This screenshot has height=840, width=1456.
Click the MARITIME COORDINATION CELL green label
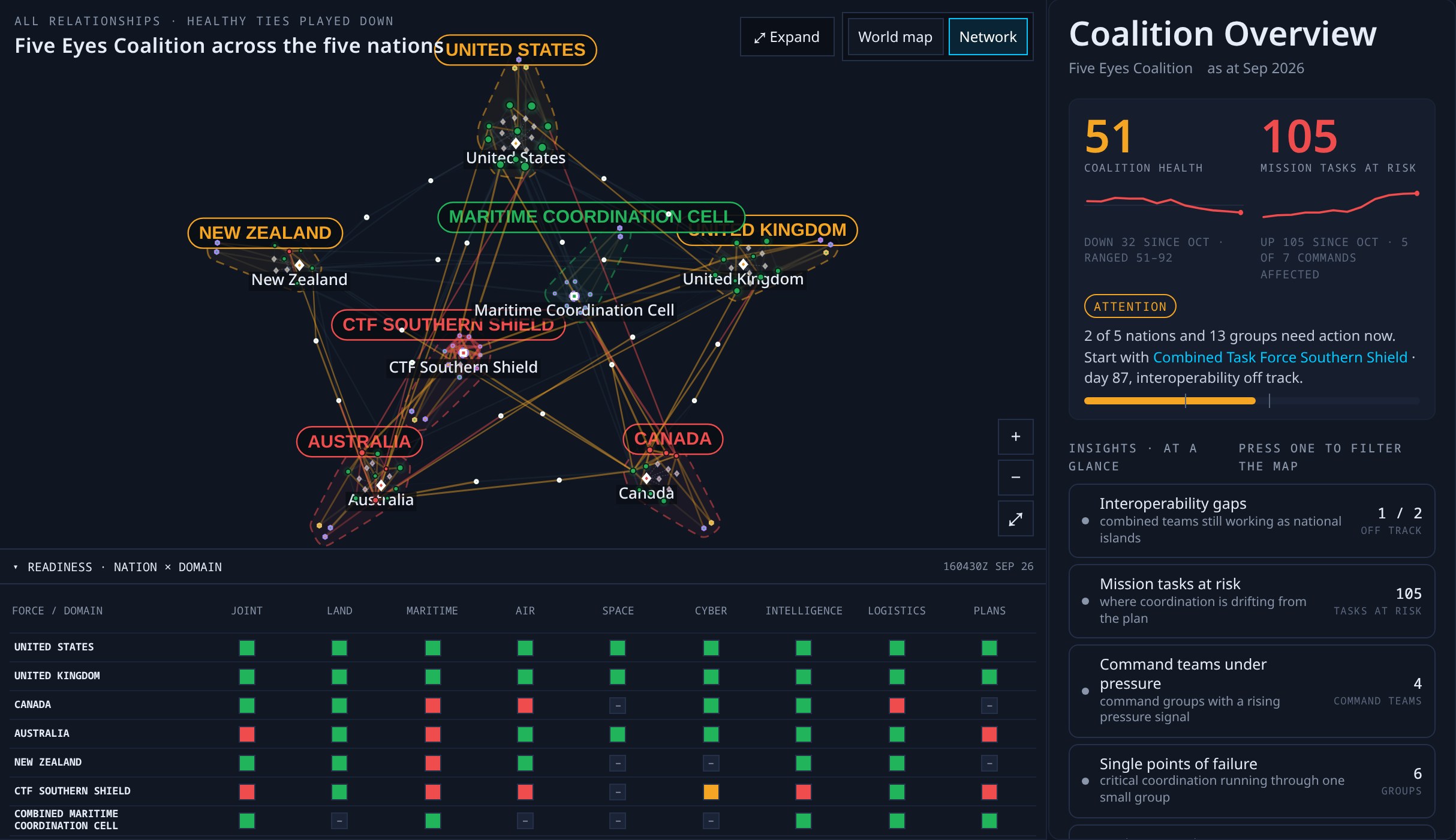tap(591, 217)
